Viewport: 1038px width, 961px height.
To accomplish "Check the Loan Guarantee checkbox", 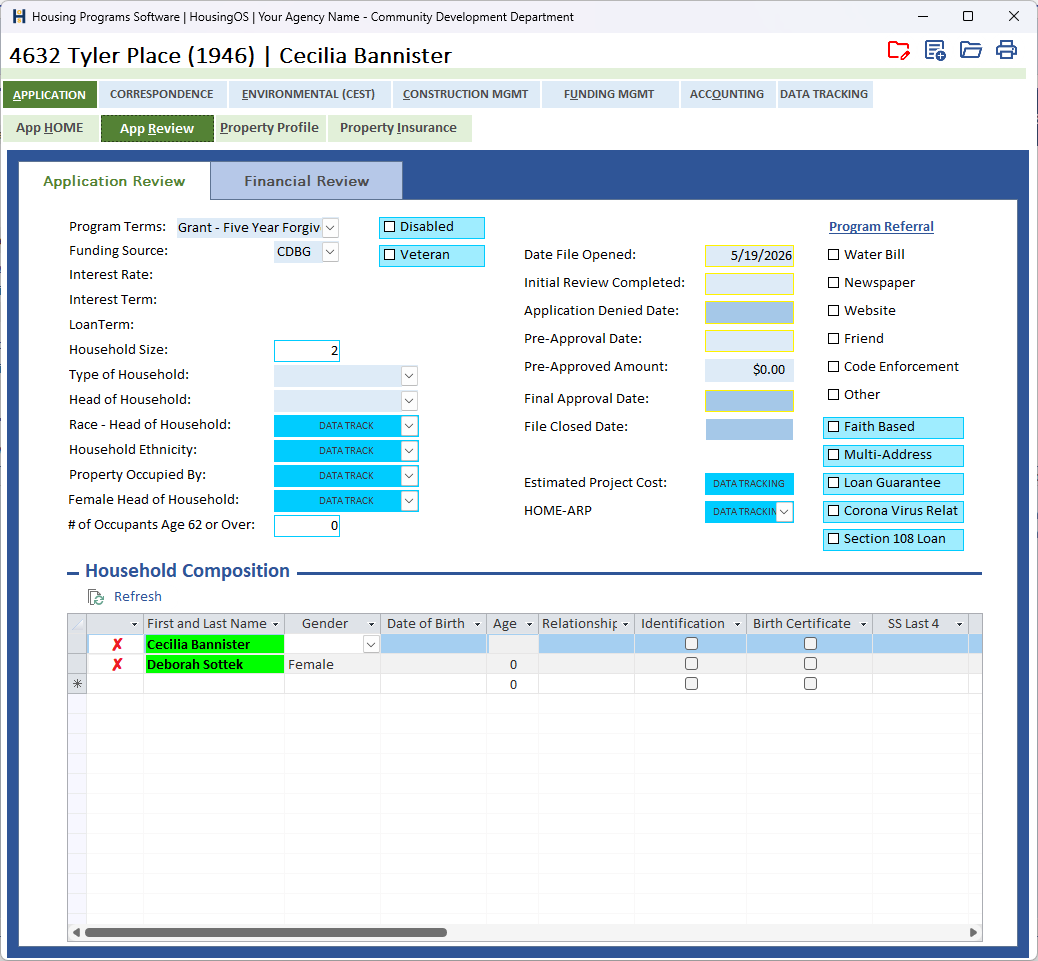I will click(833, 482).
